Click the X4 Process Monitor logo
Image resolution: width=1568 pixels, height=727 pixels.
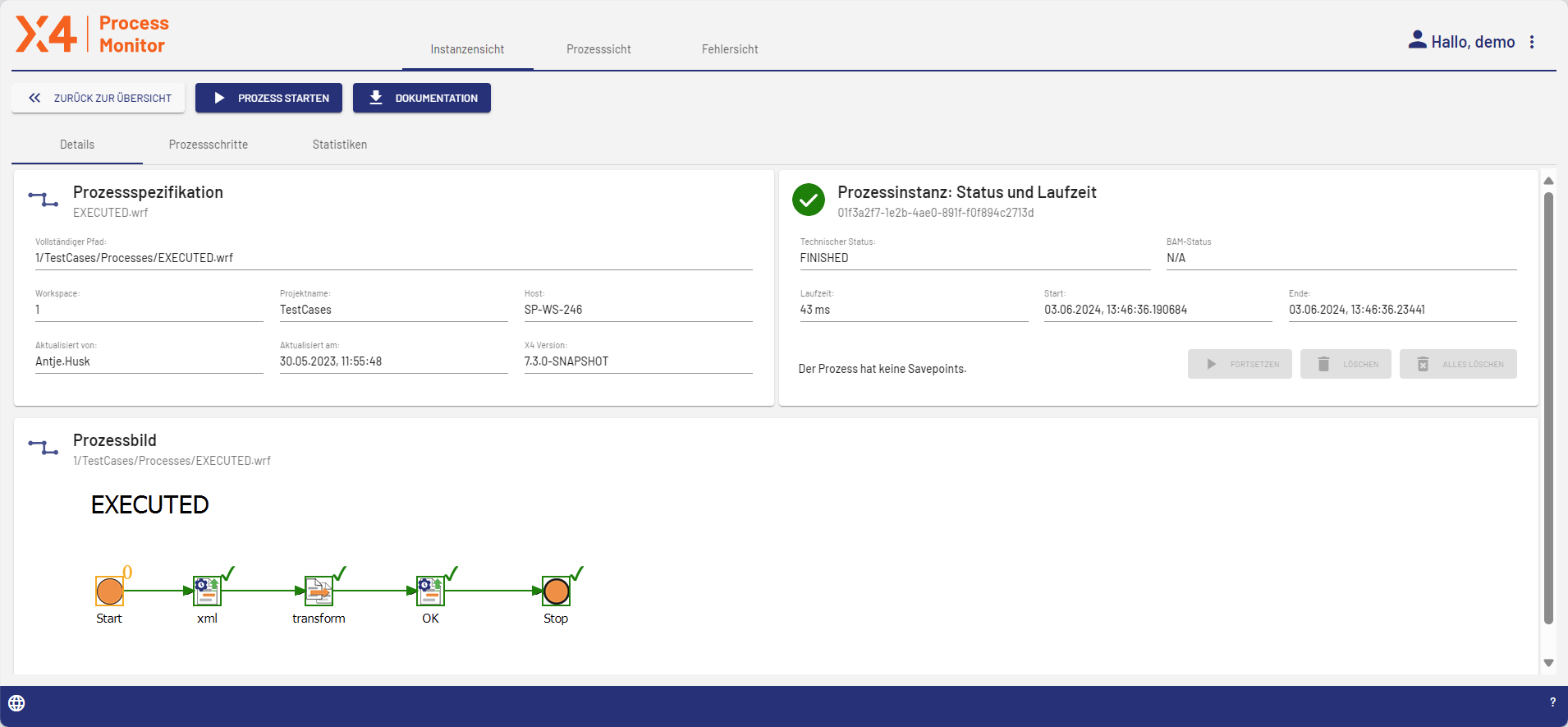point(92,35)
